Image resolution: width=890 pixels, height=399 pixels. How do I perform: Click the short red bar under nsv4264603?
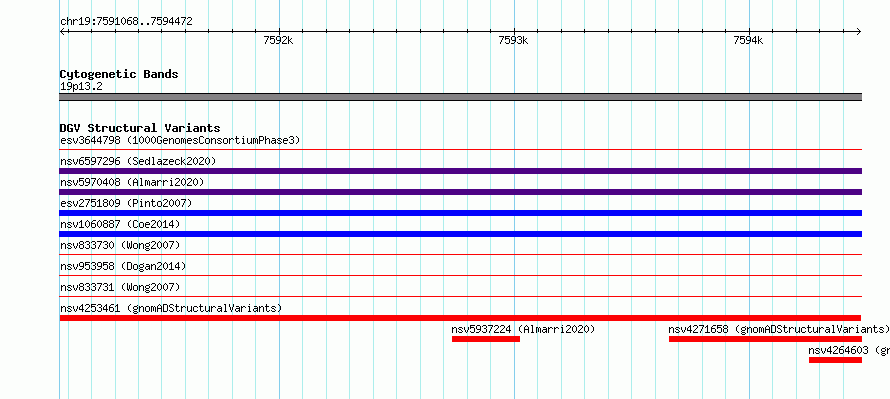click(836, 360)
